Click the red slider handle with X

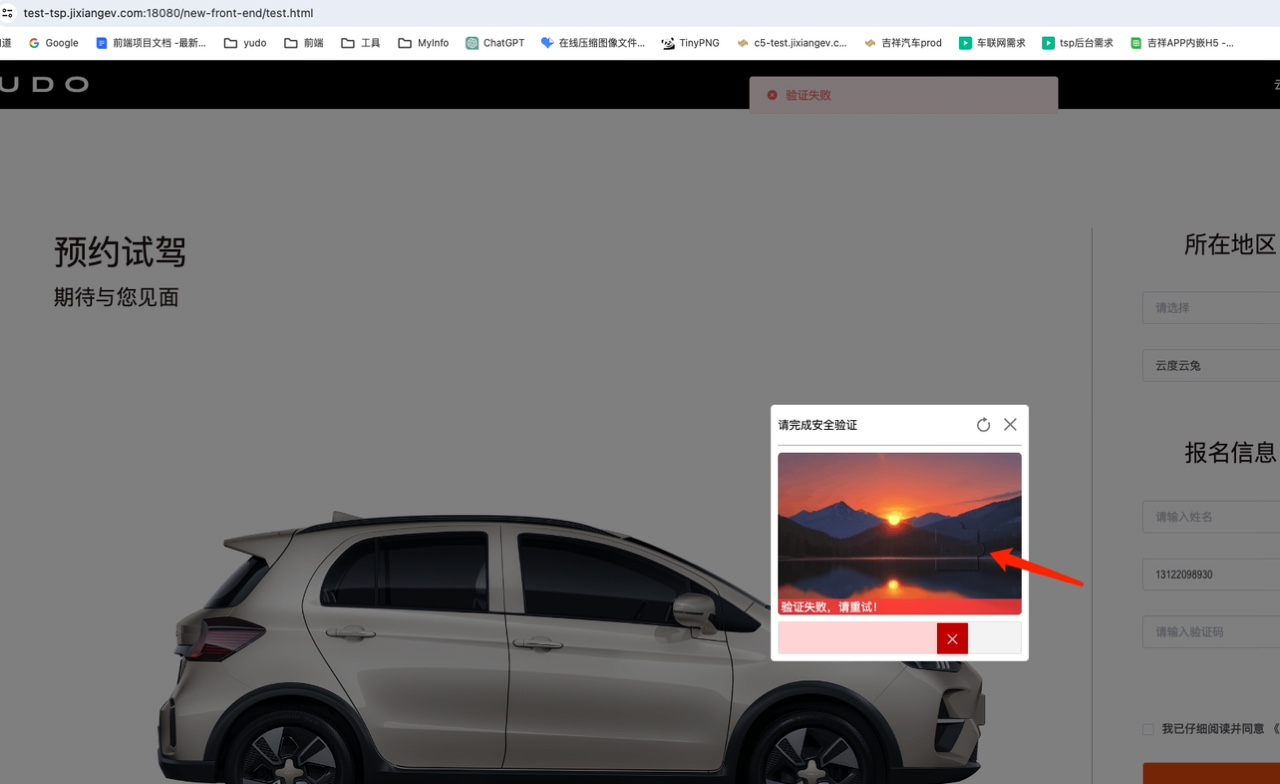pyautogui.click(x=952, y=638)
